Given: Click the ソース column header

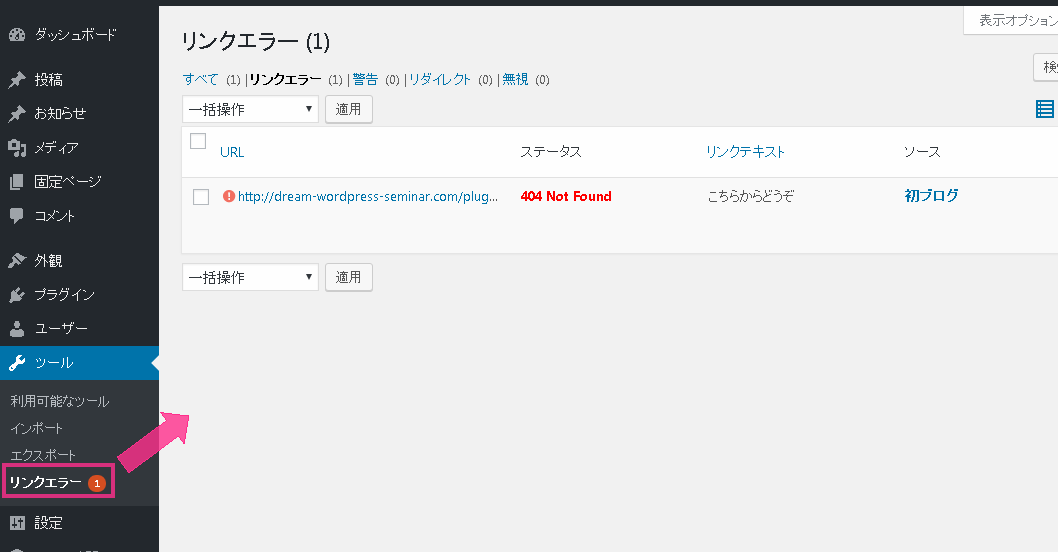Looking at the screenshot, I should point(922,152).
